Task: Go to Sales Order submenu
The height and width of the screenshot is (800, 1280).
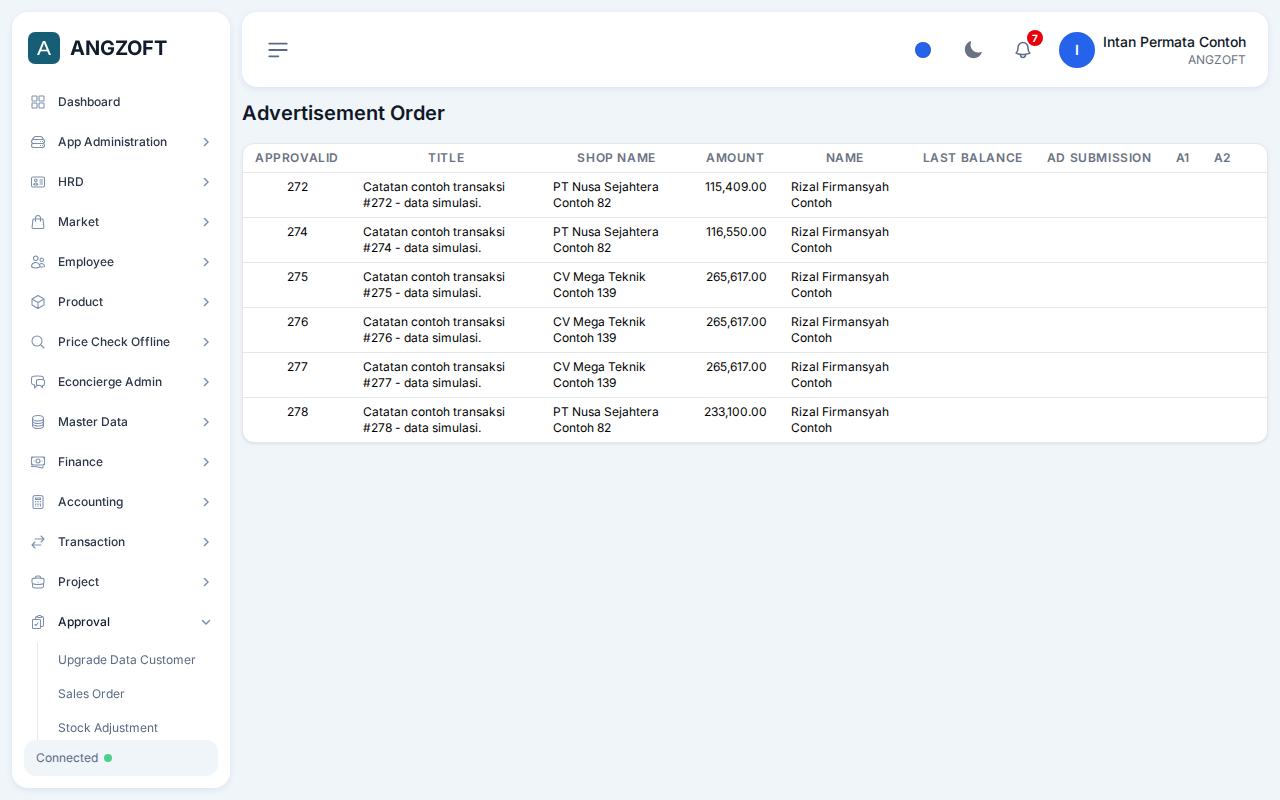Action: coord(91,694)
